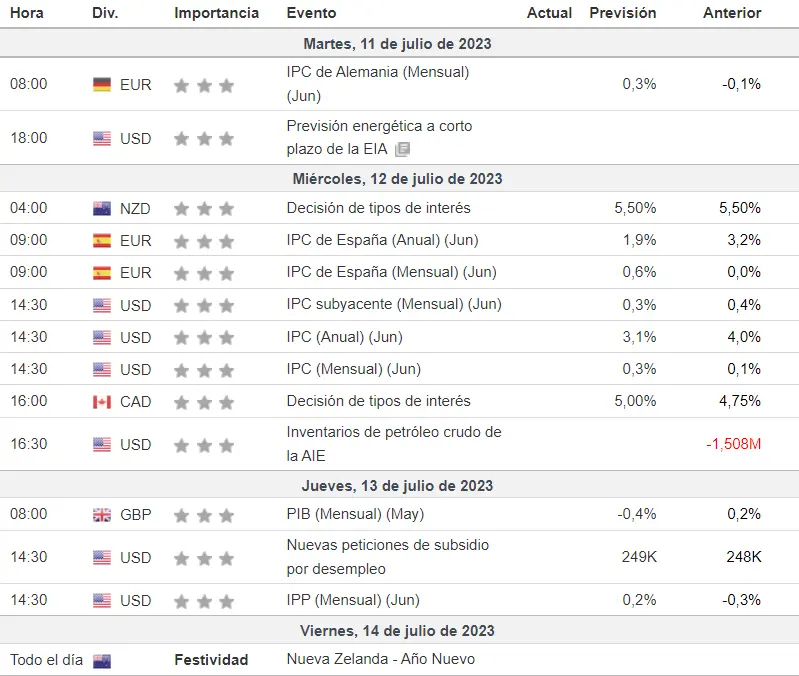Click the Canada flag on the CAD row
The width and height of the screenshot is (799, 676).
(102, 402)
